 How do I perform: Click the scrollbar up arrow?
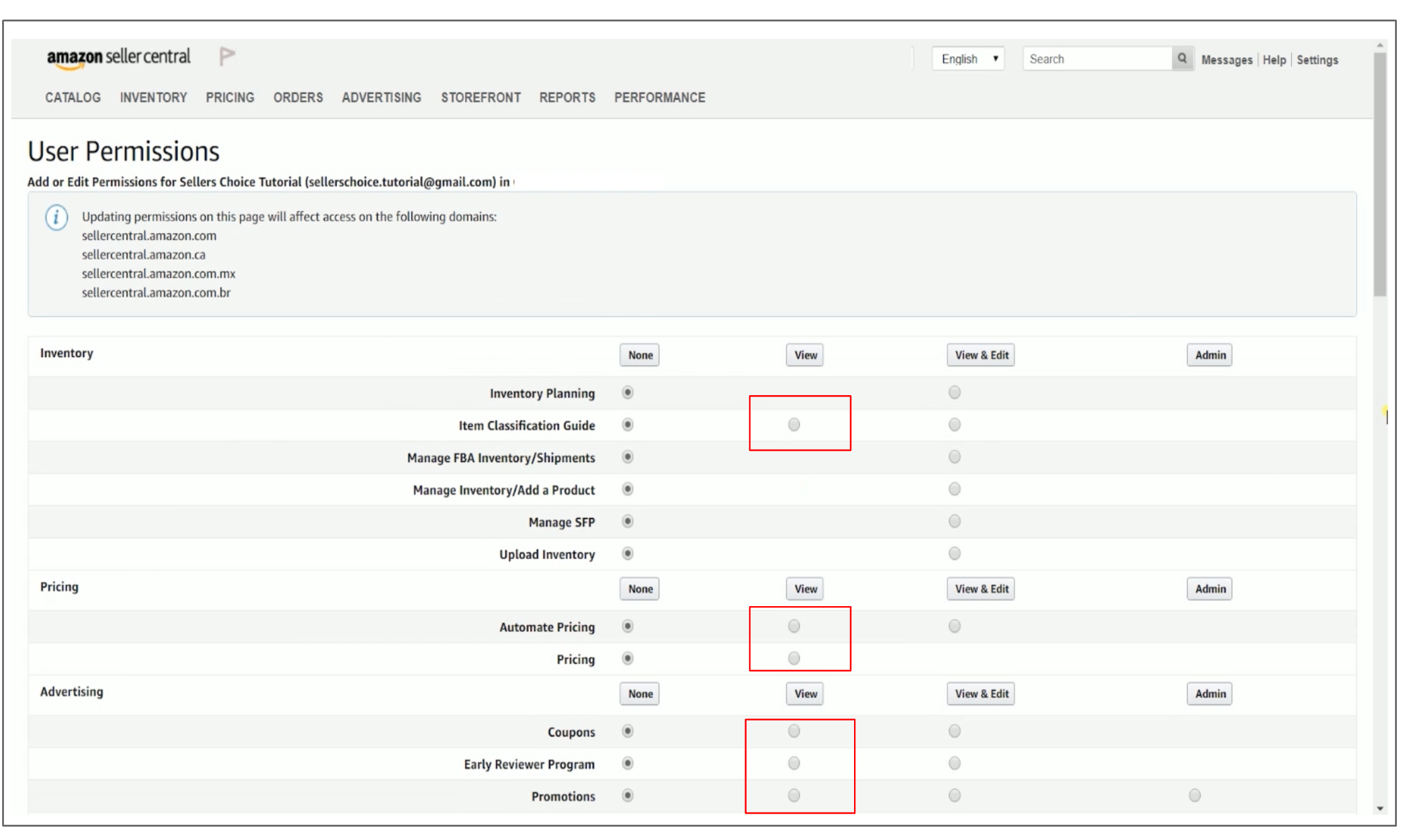pos(1380,46)
